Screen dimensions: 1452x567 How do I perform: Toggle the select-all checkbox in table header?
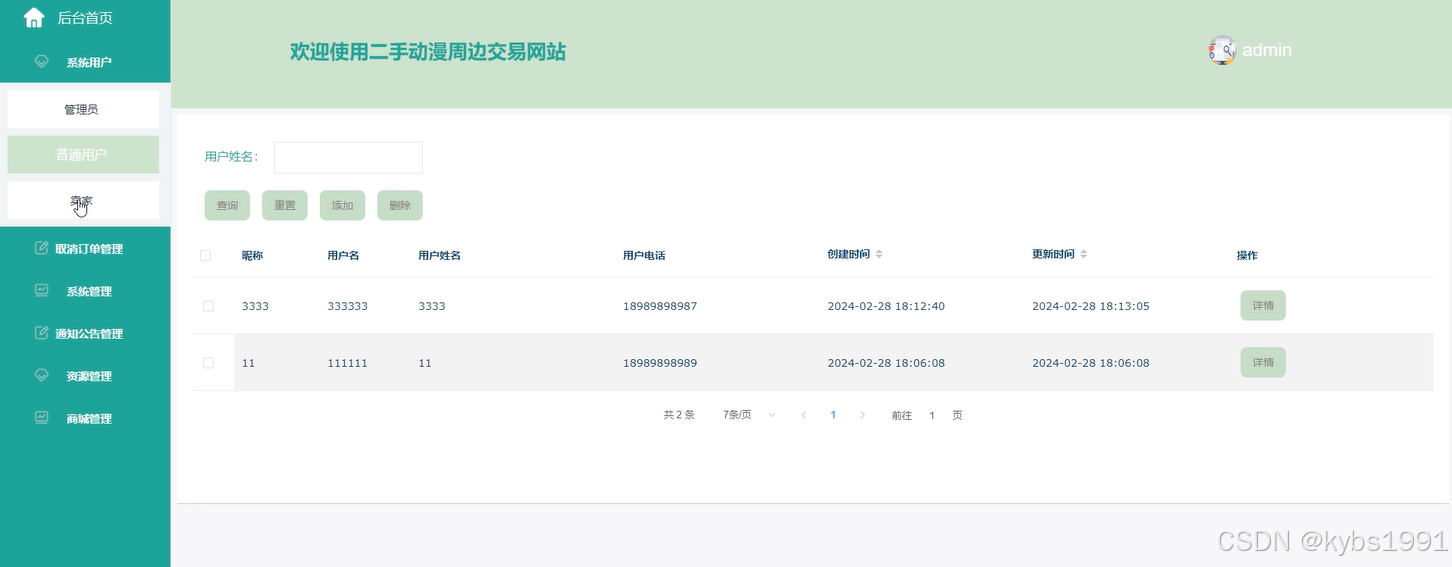tap(205, 255)
